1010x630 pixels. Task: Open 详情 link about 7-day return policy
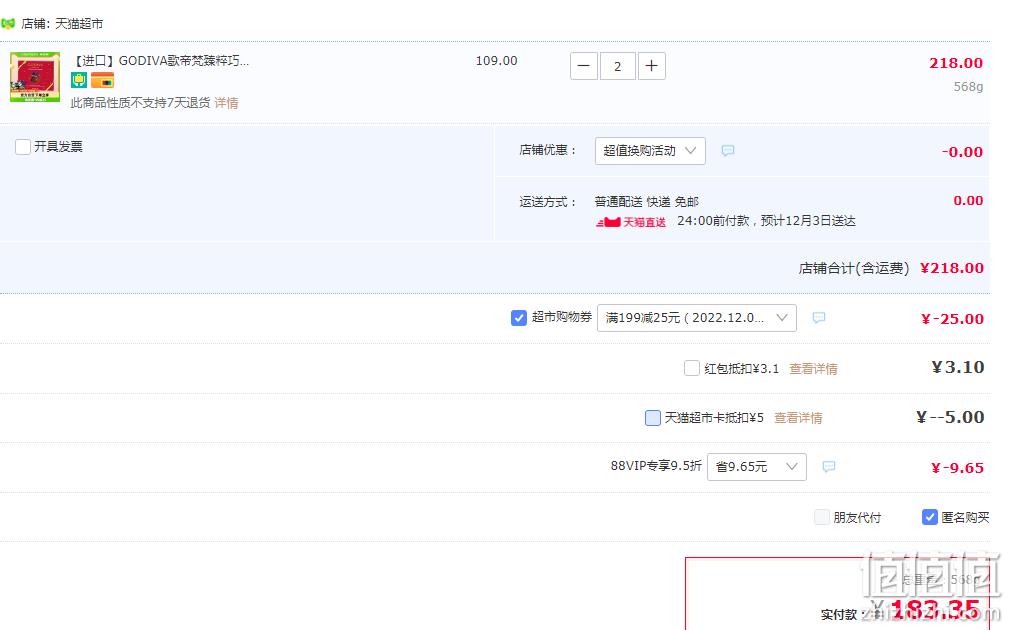click(x=226, y=102)
